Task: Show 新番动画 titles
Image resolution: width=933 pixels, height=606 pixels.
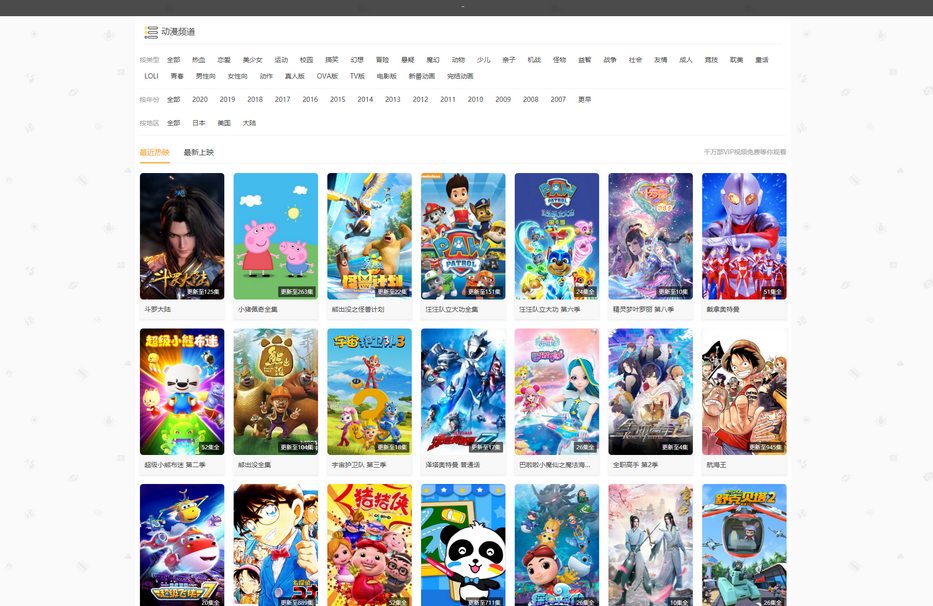Action: click(422, 76)
